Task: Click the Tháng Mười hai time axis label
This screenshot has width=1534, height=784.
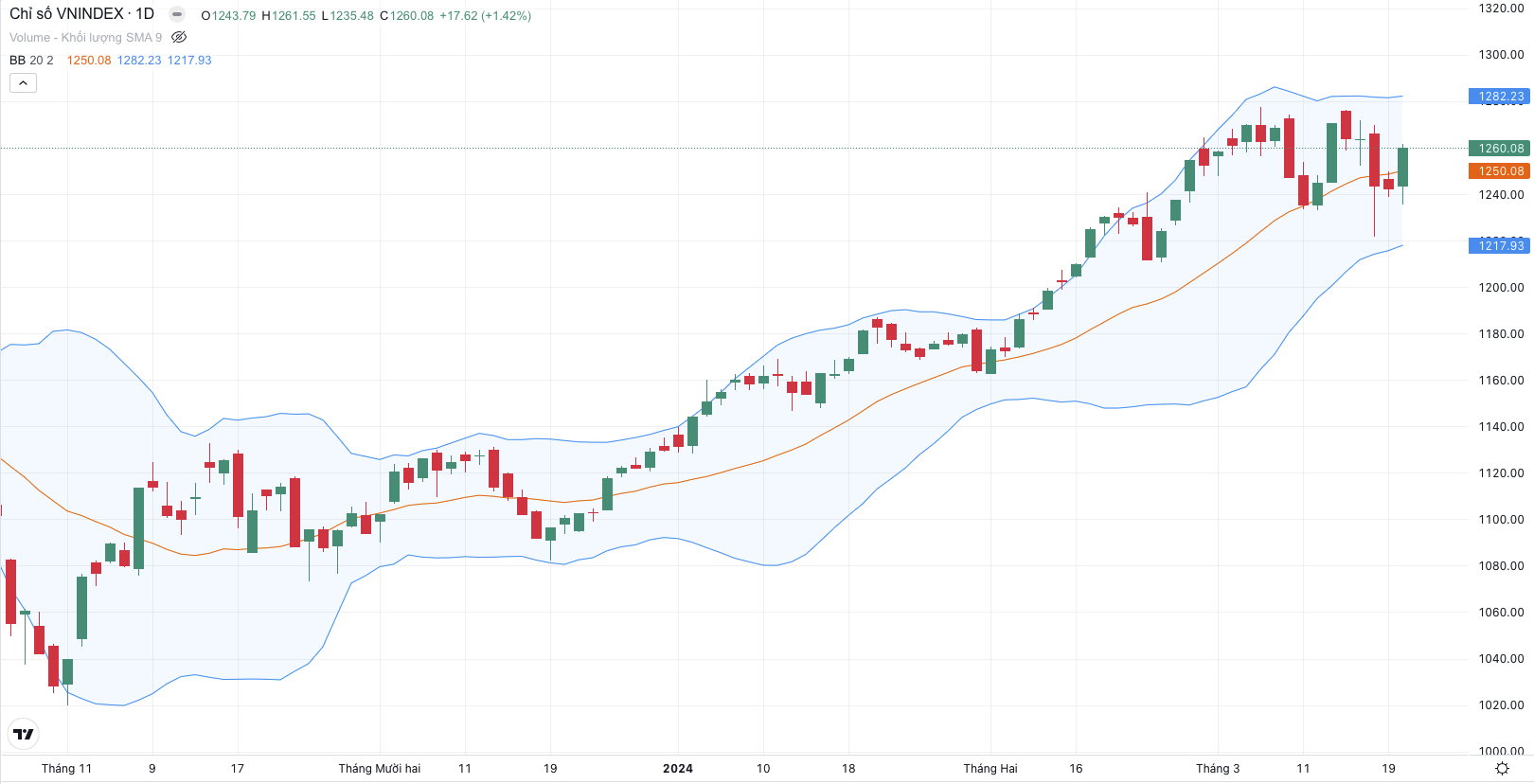Action: tap(380, 769)
